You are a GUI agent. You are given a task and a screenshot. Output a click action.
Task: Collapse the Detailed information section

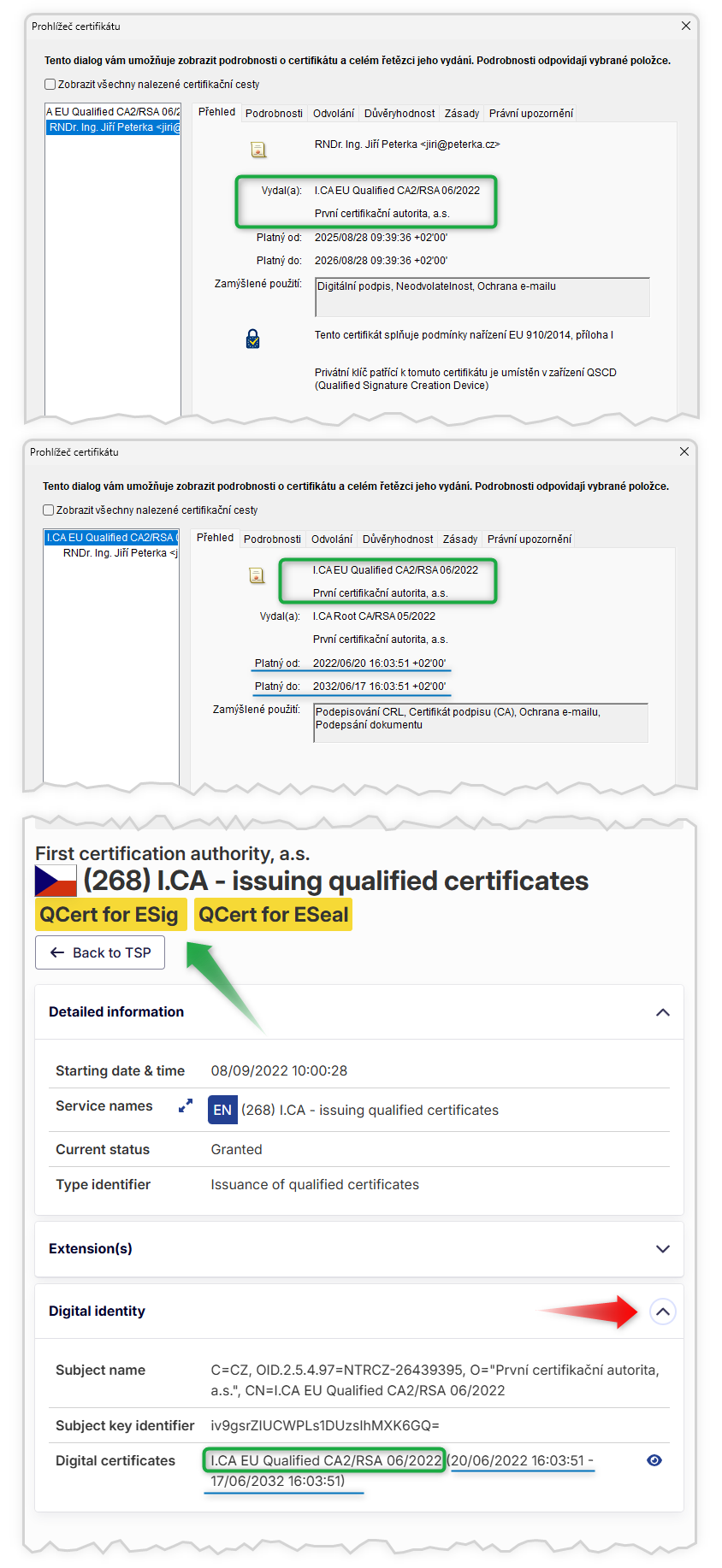[x=662, y=1012]
